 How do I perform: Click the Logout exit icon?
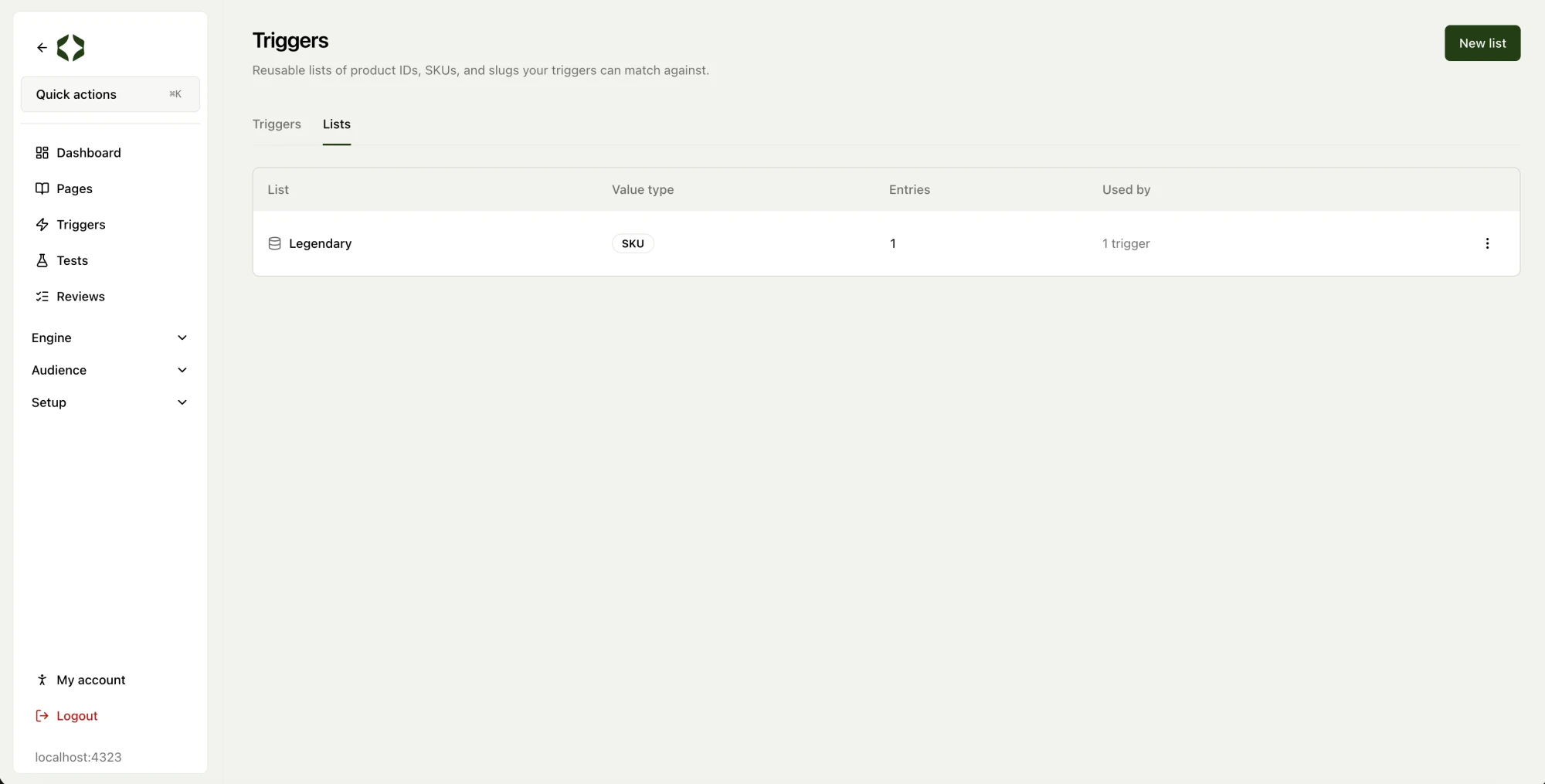point(42,716)
